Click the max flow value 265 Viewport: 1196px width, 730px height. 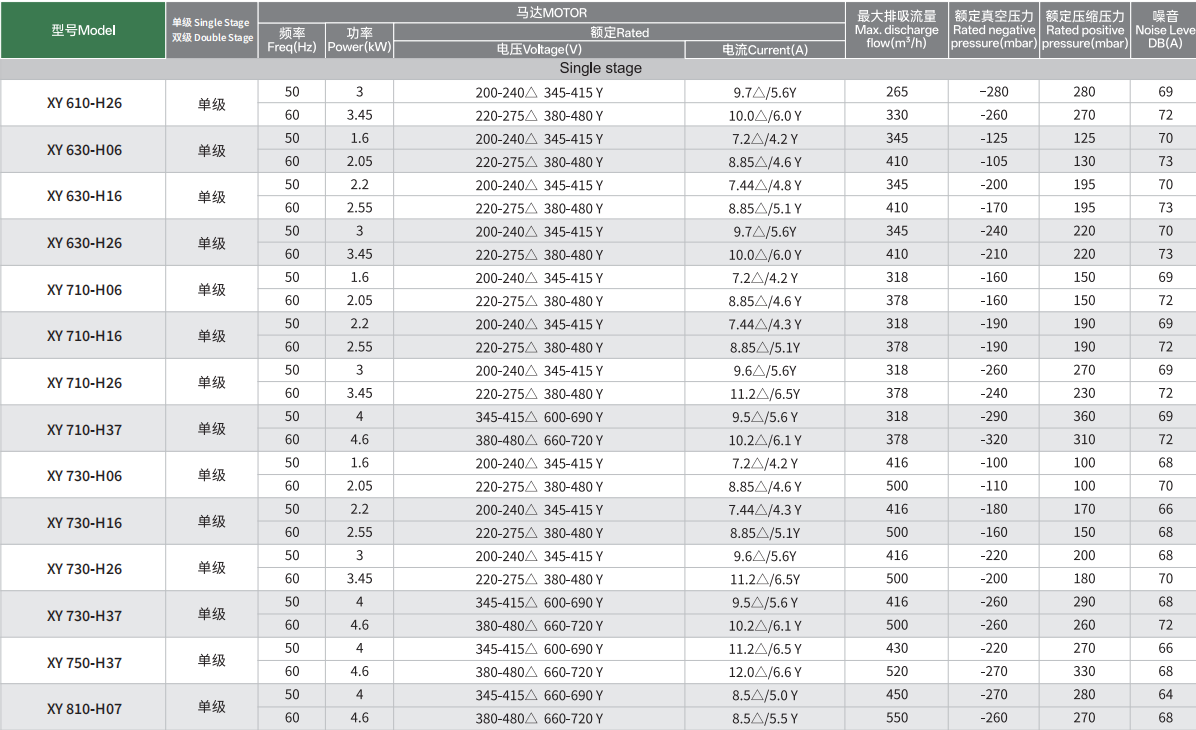[x=897, y=92]
